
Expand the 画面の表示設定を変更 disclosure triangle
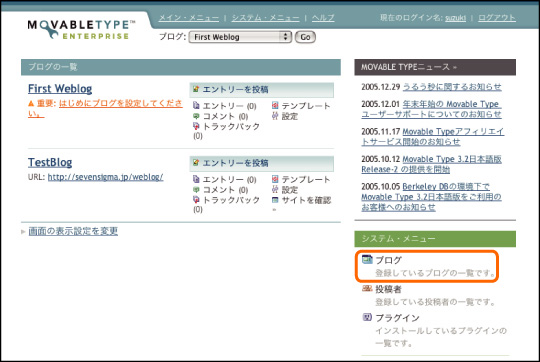point(23,231)
